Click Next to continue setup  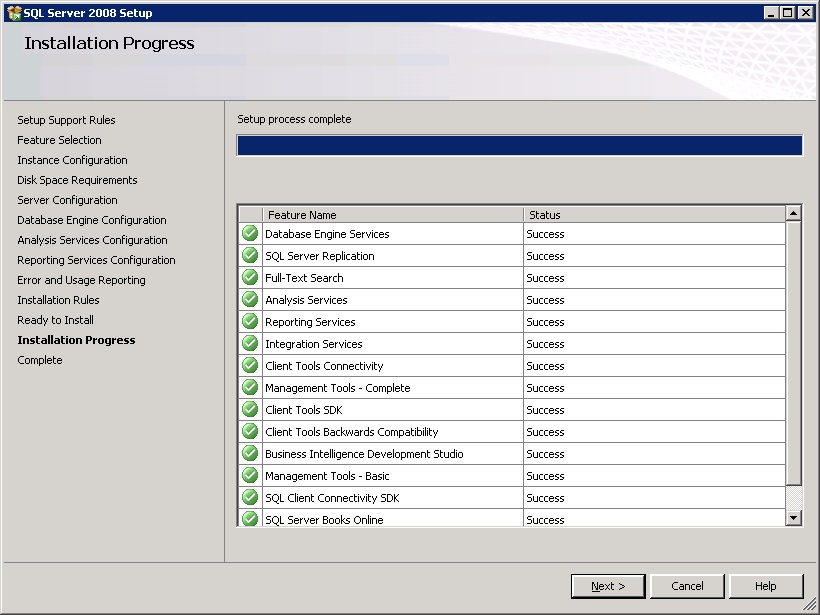(x=608, y=586)
